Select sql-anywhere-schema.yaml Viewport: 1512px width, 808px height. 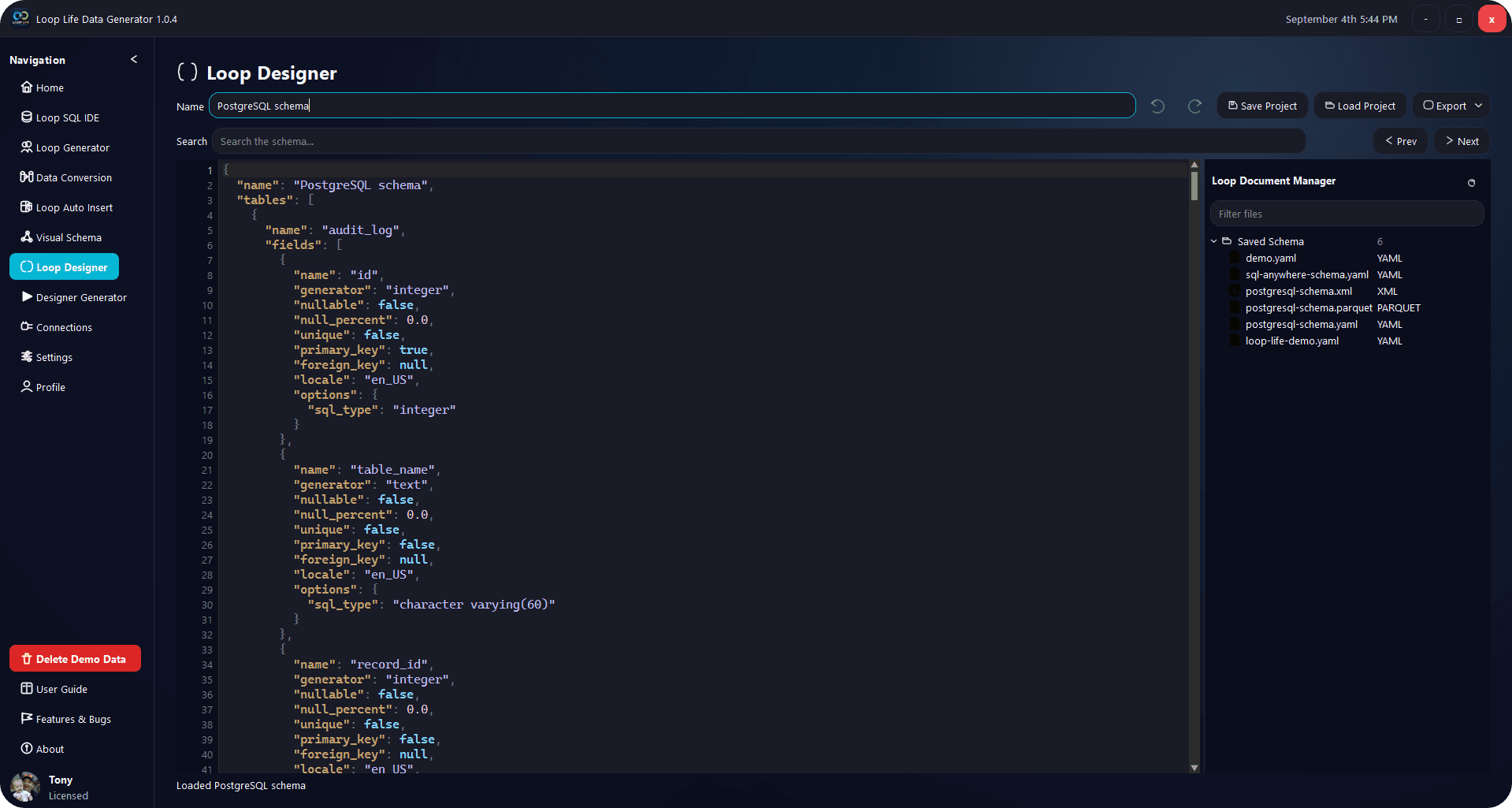(x=1306, y=274)
